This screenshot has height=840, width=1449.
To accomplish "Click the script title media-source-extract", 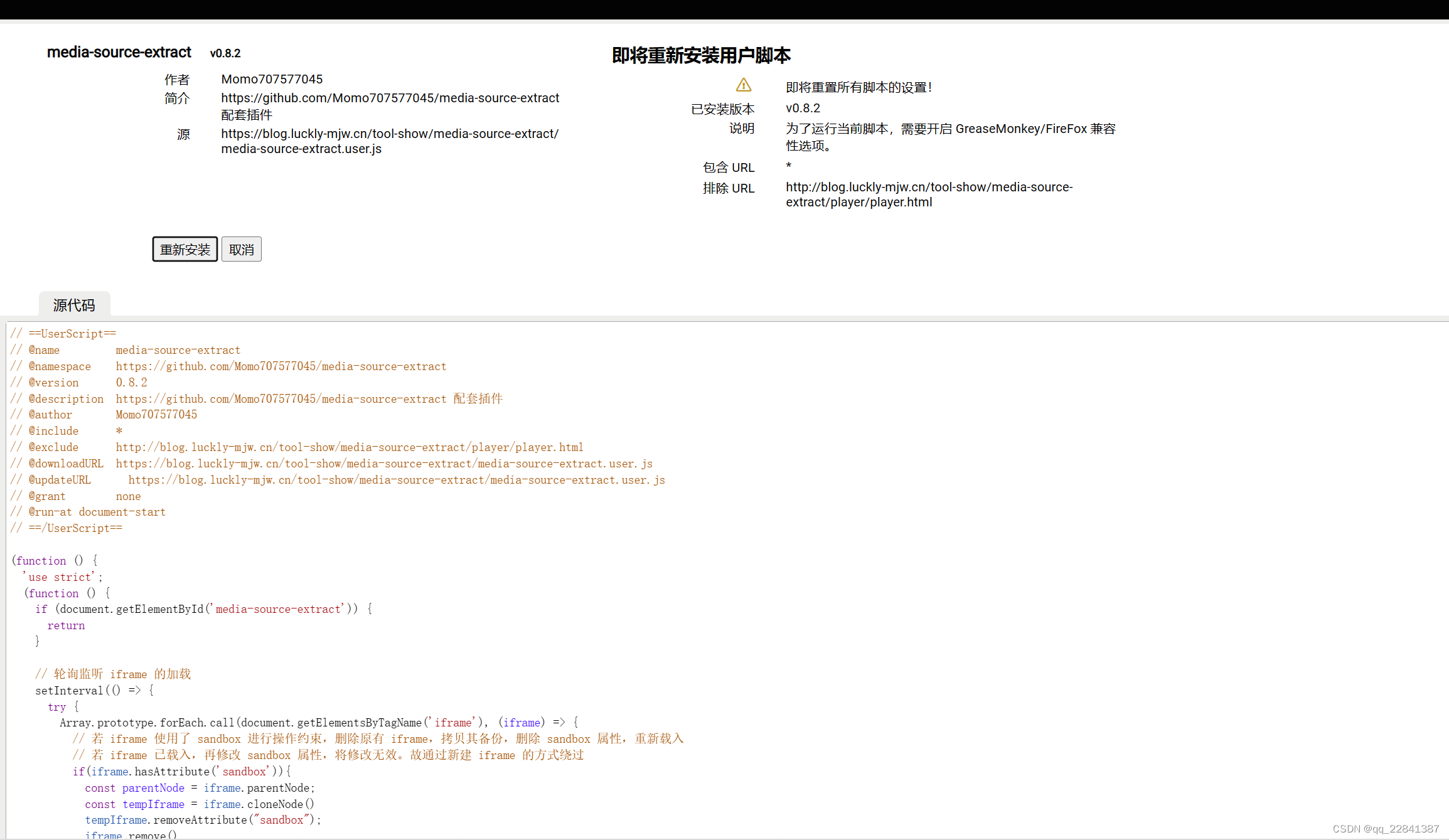I will pyautogui.click(x=119, y=53).
